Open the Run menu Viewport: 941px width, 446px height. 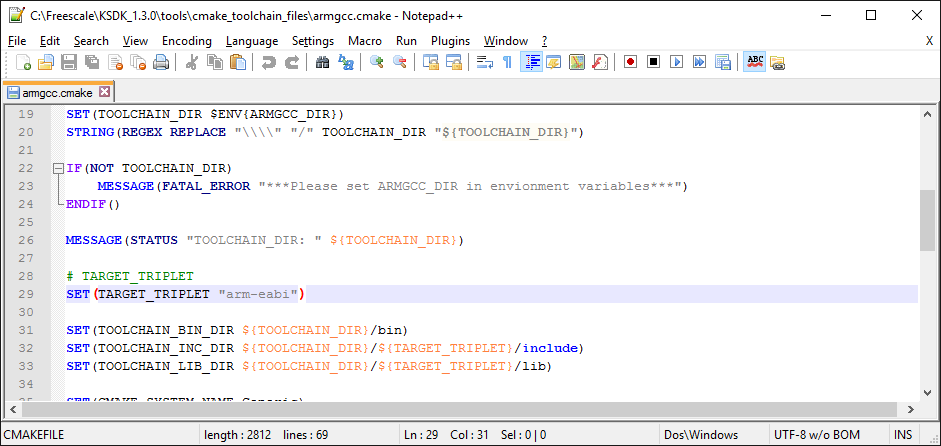[x=406, y=41]
